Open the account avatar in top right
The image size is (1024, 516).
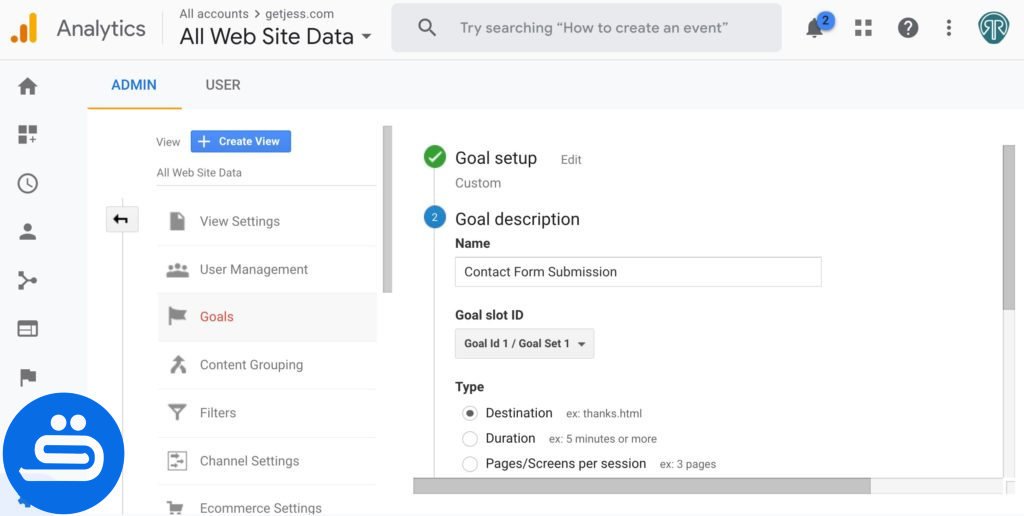[x=993, y=27]
